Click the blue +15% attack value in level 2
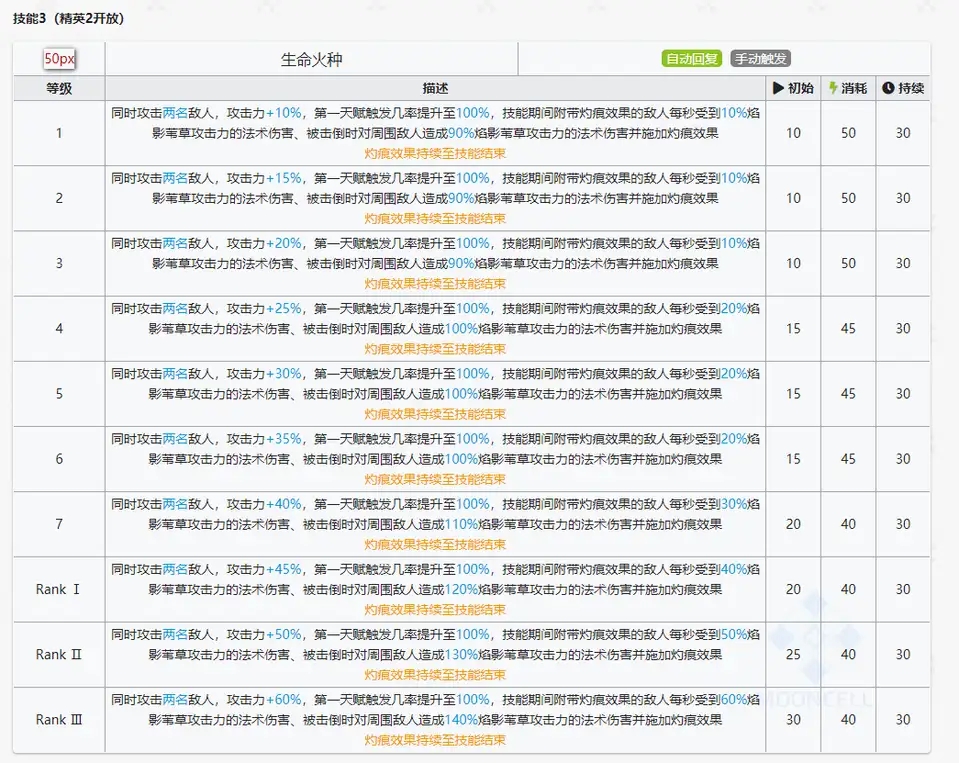This screenshot has height=763, width=959. click(284, 179)
